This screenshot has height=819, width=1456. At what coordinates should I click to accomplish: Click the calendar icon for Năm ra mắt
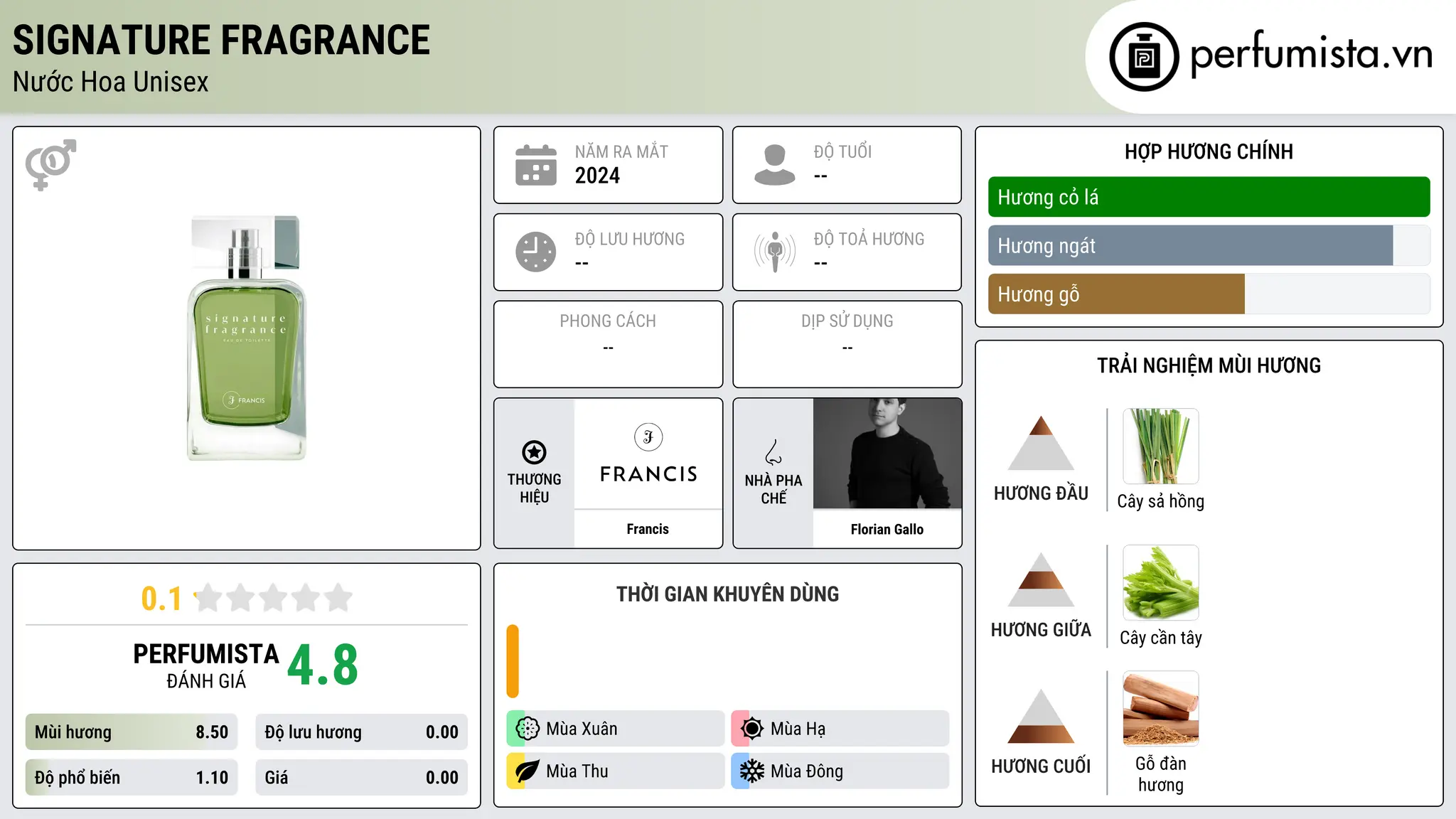click(536, 165)
